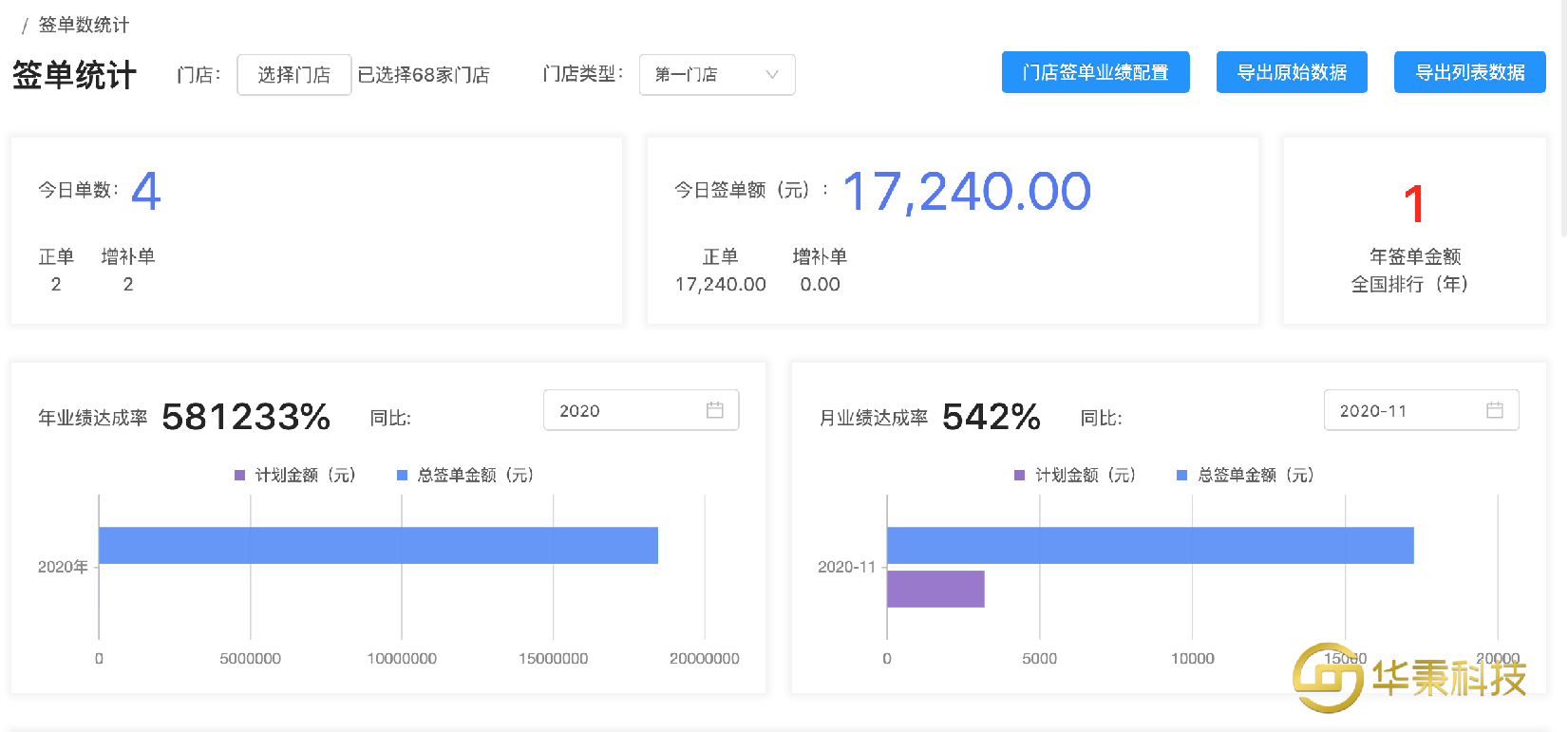Export list data via 导出列表数据
This screenshot has height=732, width=1568.
(1469, 72)
